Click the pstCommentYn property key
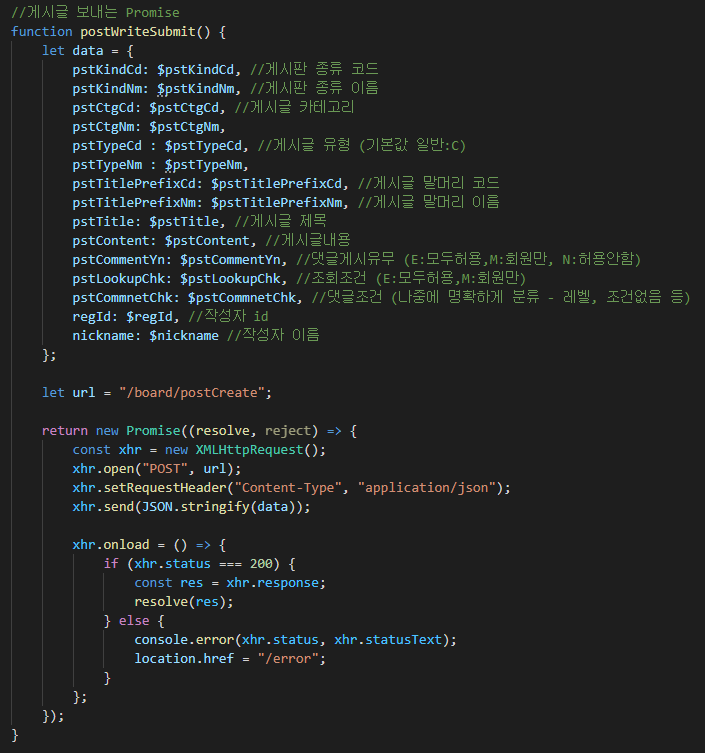Viewport: 705px width, 753px height. (x=119, y=260)
